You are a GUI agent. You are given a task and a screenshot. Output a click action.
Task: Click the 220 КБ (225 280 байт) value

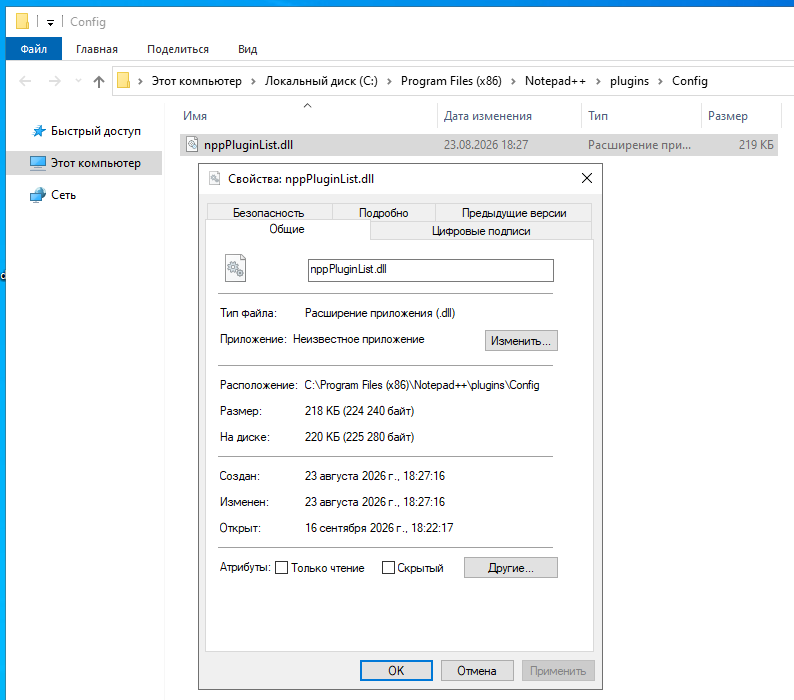tap(359, 437)
